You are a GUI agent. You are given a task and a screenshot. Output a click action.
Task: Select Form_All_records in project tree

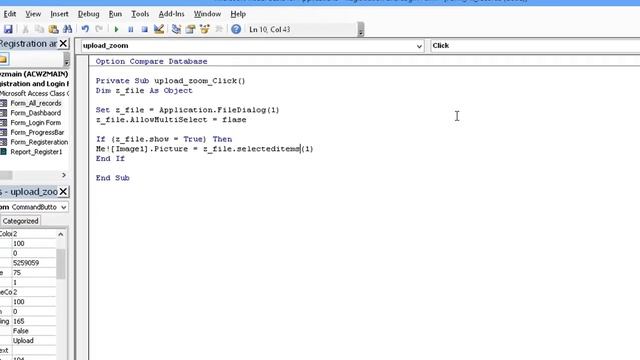pos(36,103)
